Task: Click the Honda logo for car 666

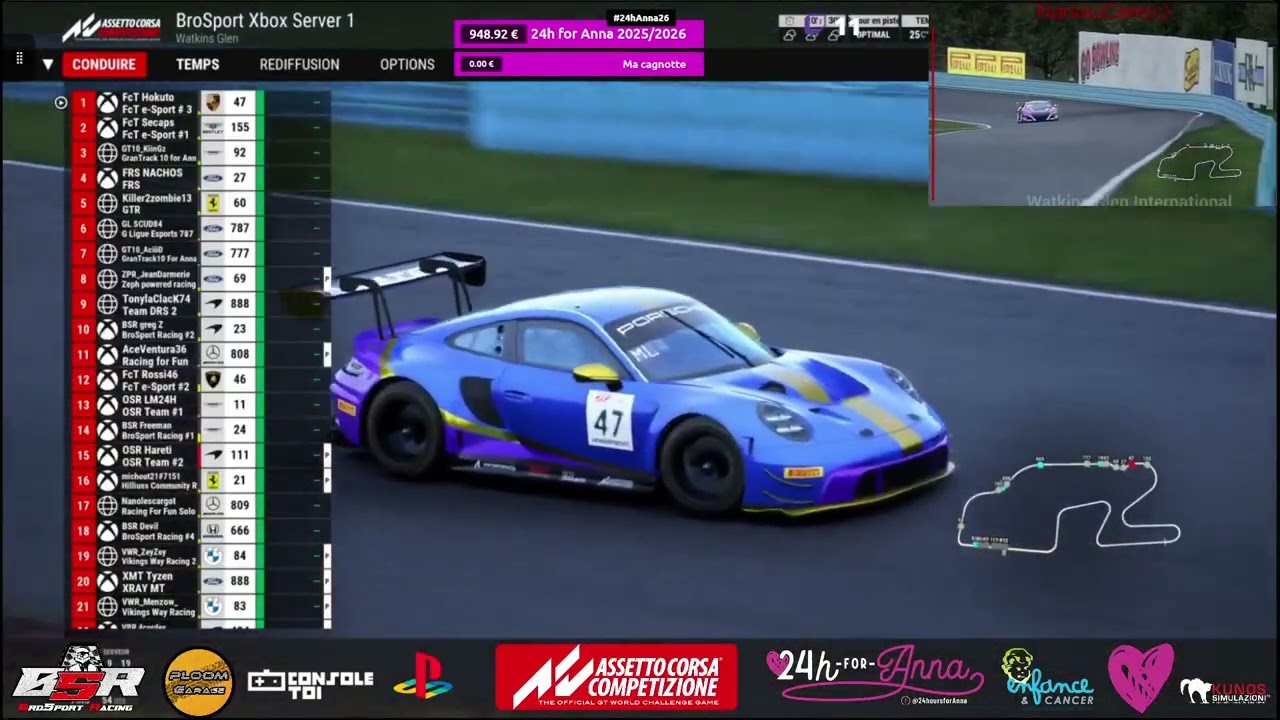Action: point(212,530)
